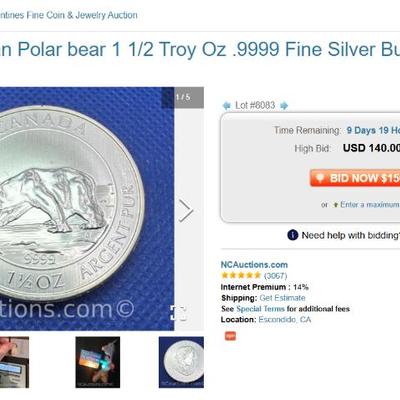Viewport: 400px width, 400px height.
Task: Select the coin reverse side thumbnail
Action: [181, 362]
